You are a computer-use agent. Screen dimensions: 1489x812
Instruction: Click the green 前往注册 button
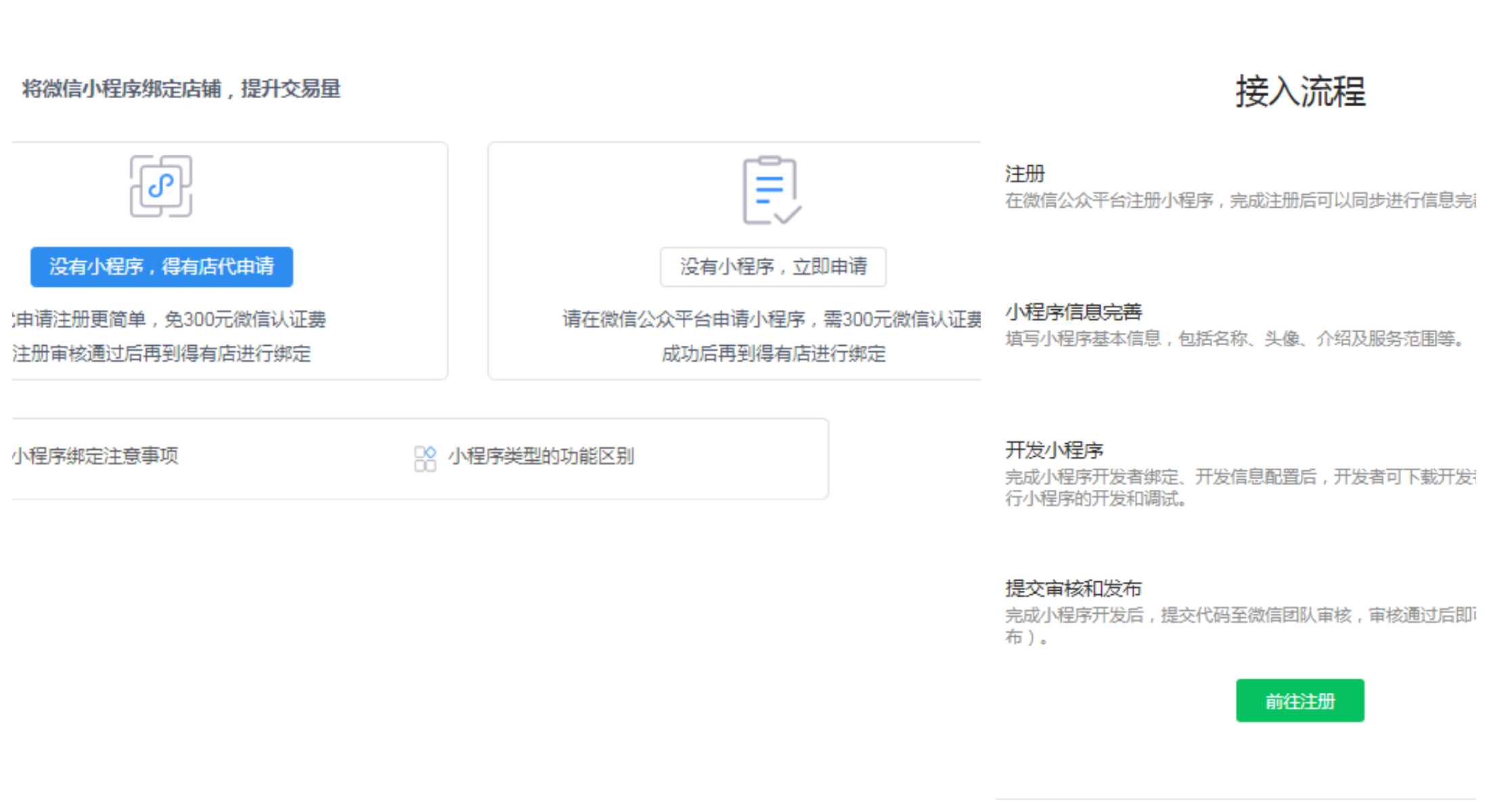[x=1299, y=701]
